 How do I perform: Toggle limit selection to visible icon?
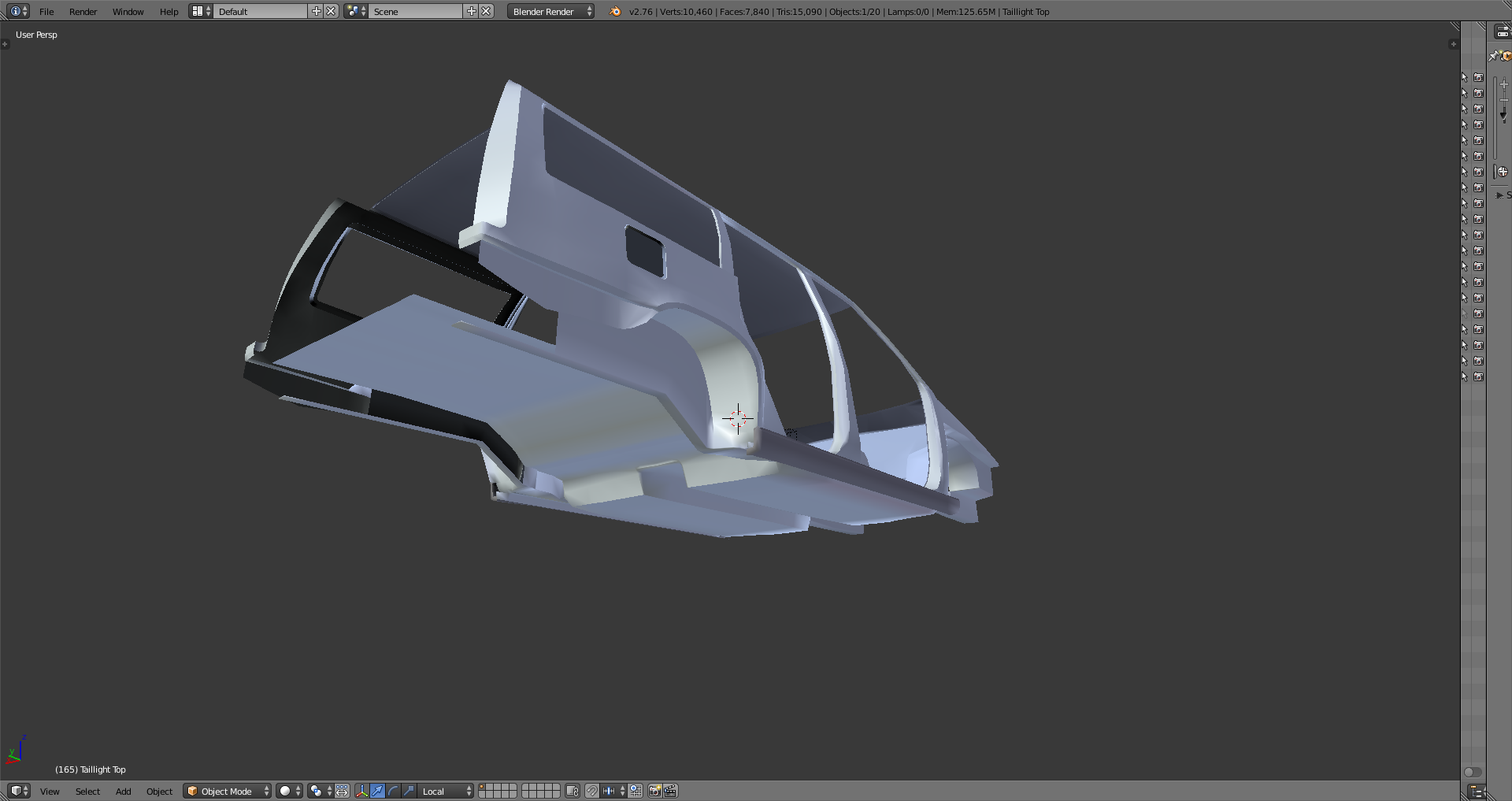click(x=573, y=791)
